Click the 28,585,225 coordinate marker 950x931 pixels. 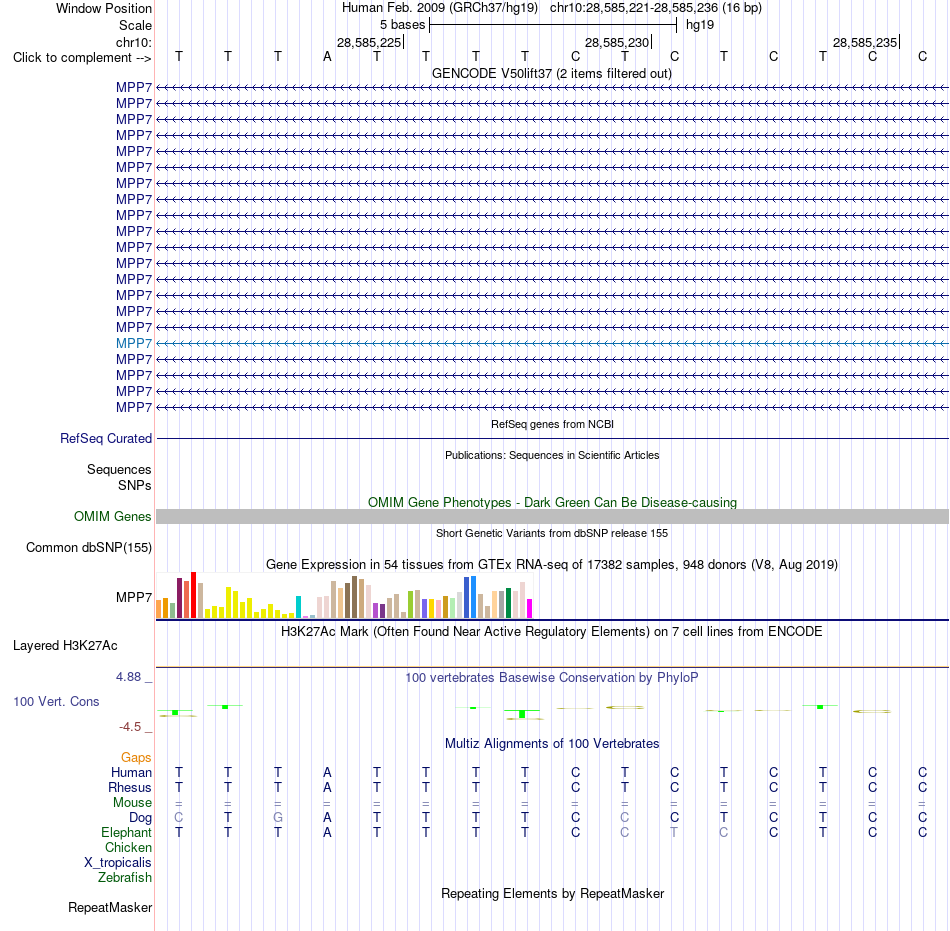tap(369, 42)
